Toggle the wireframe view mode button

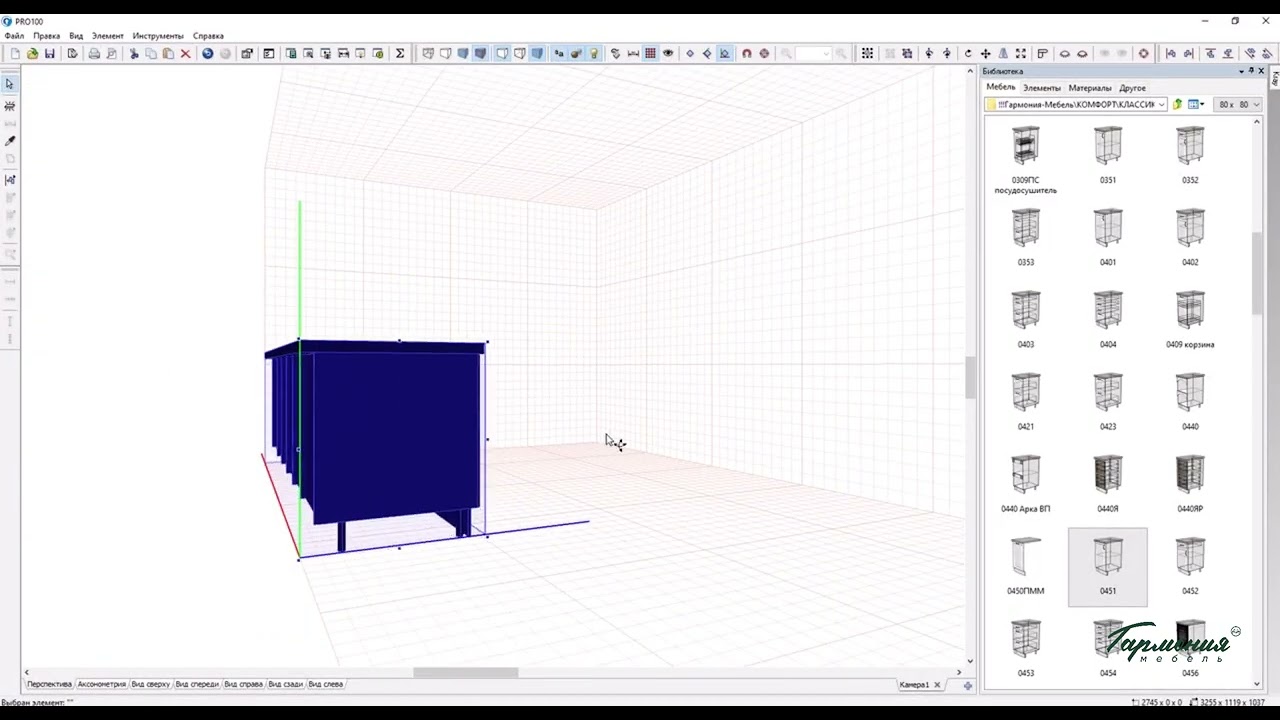tap(428, 54)
